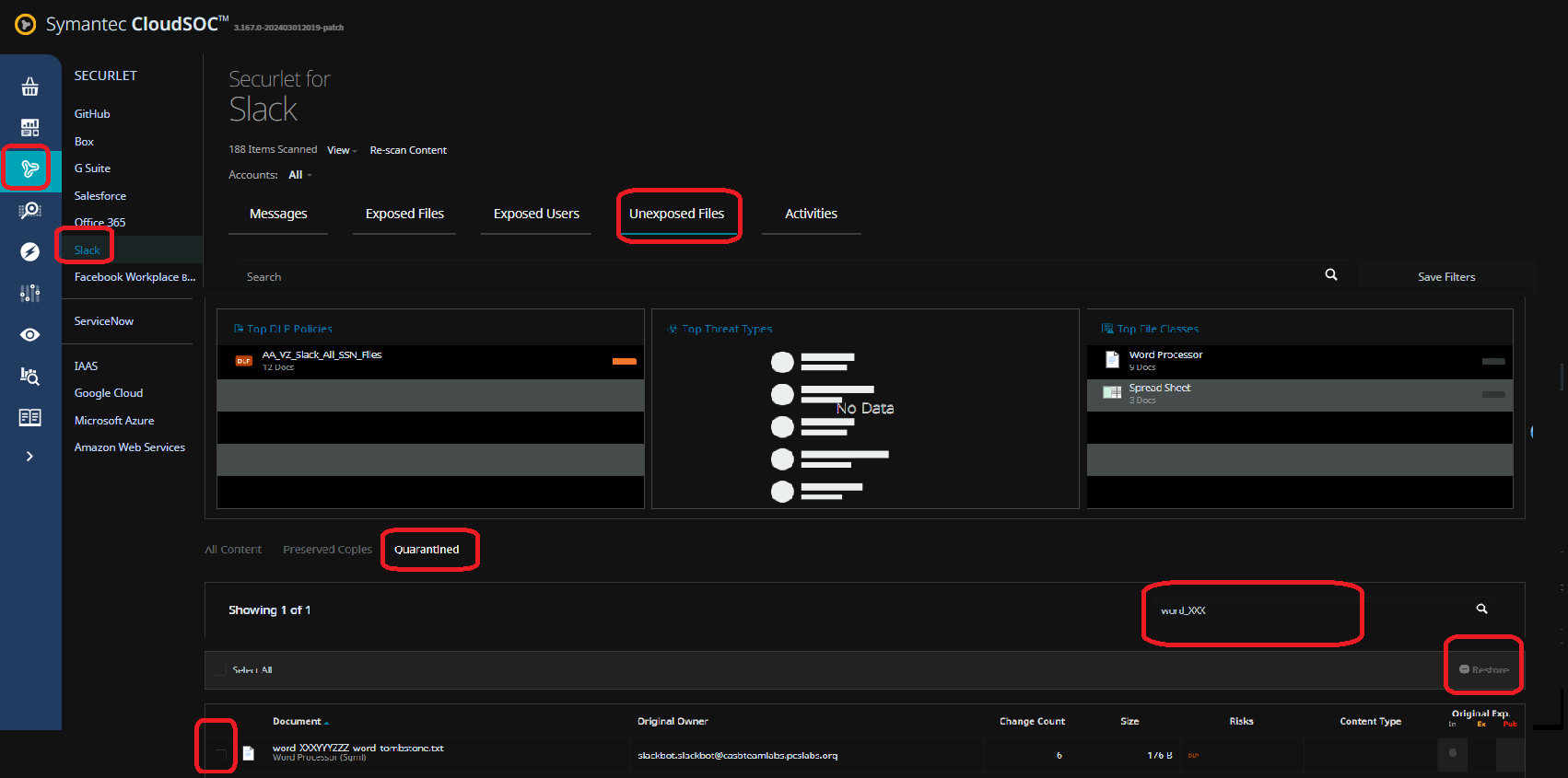Image resolution: width=1568 pixels, height=778 pixels.
Task: Switch to the Activities tab
Action: click(811, 214)
